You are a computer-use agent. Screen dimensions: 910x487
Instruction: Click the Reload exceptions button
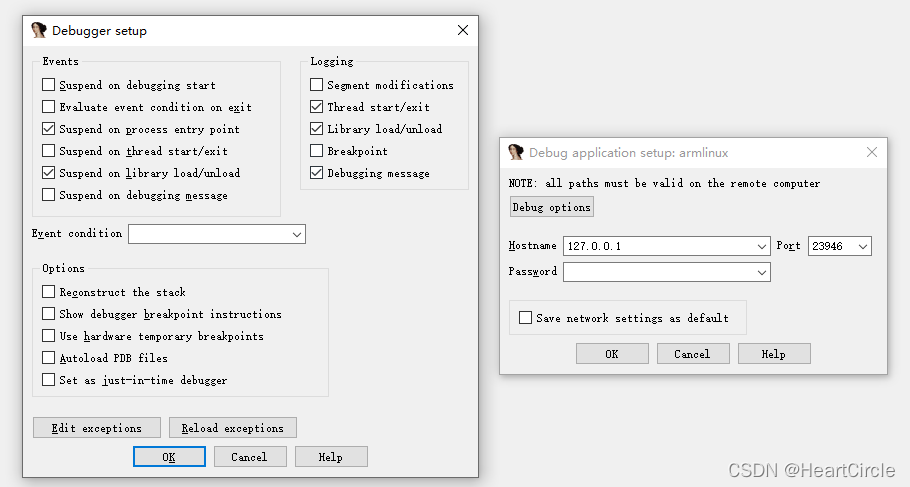233,428
